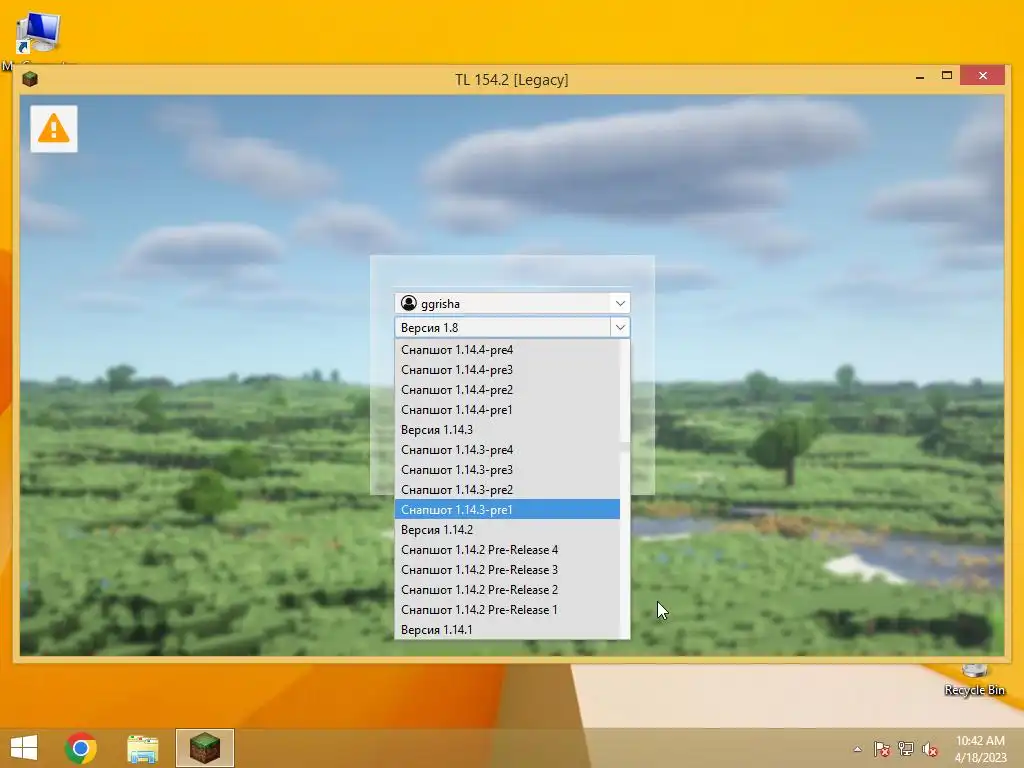
Task: Collapse the Версия 1.8 version dropdown arrow
Action: [620, 327]
